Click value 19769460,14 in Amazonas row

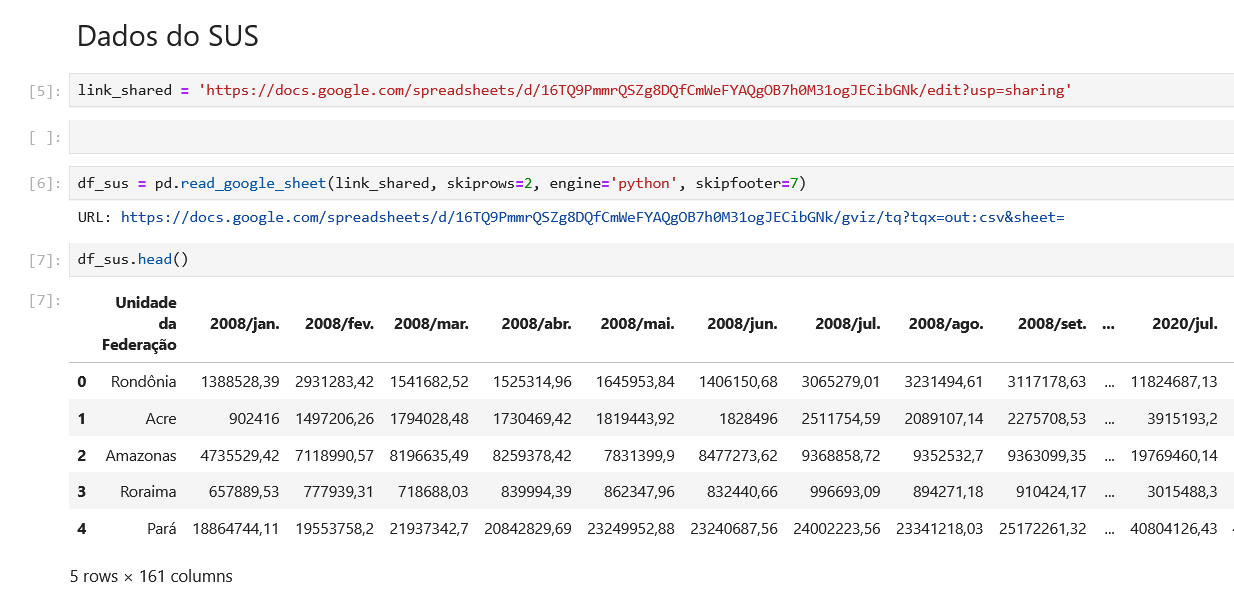[x=1174, y=455]
